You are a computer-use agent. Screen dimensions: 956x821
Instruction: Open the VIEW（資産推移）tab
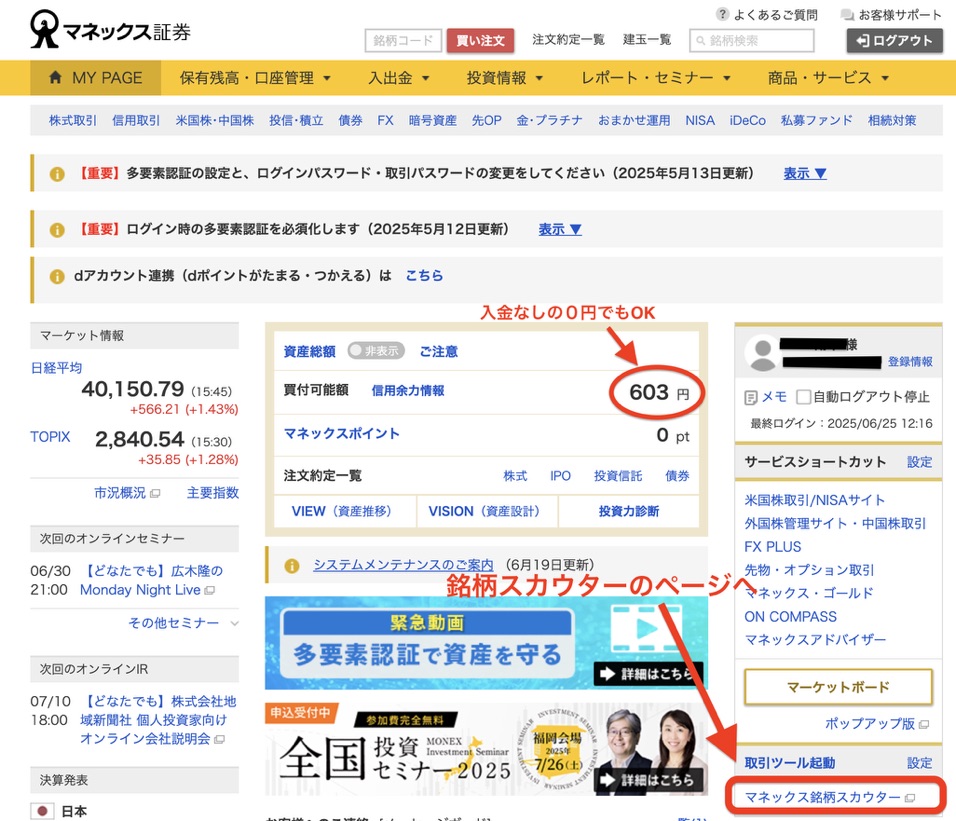(x=345, y=511)
